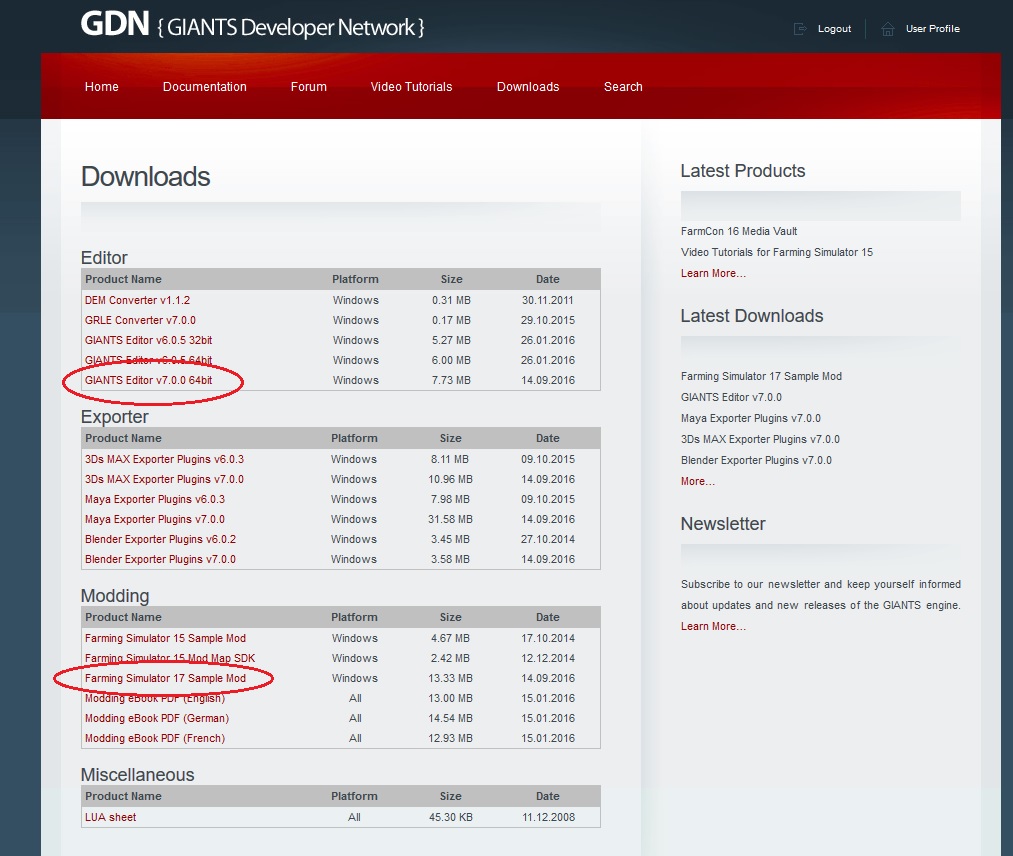Click the 7.73 MB size cell

pos(451,380)
